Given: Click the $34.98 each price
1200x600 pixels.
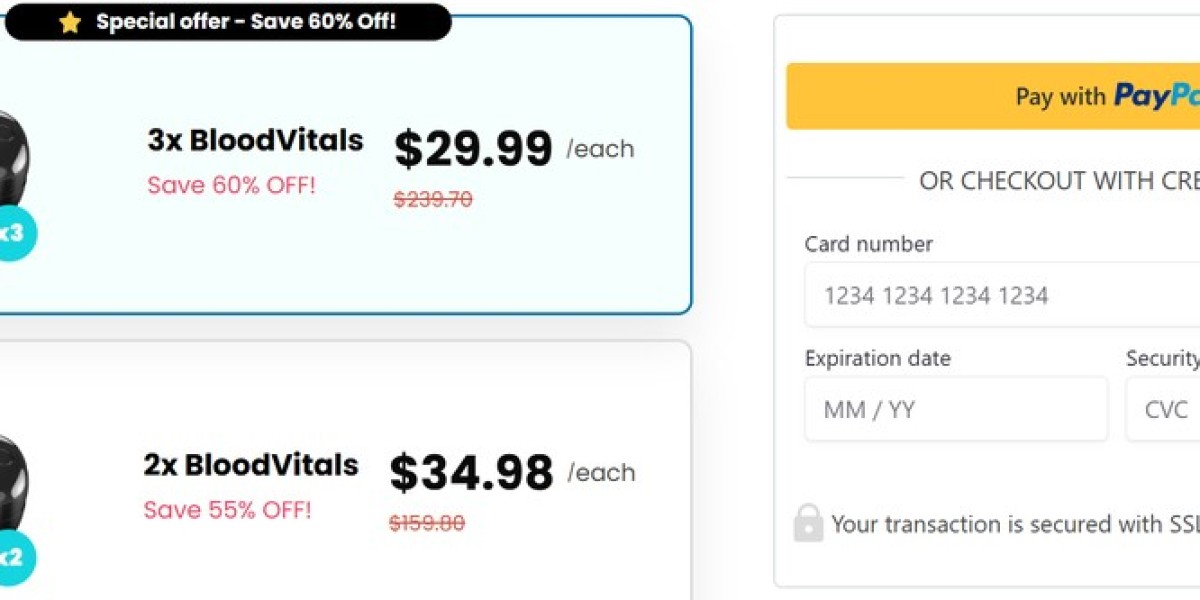Looking at the screenshot, I should (x=471, y=473).
